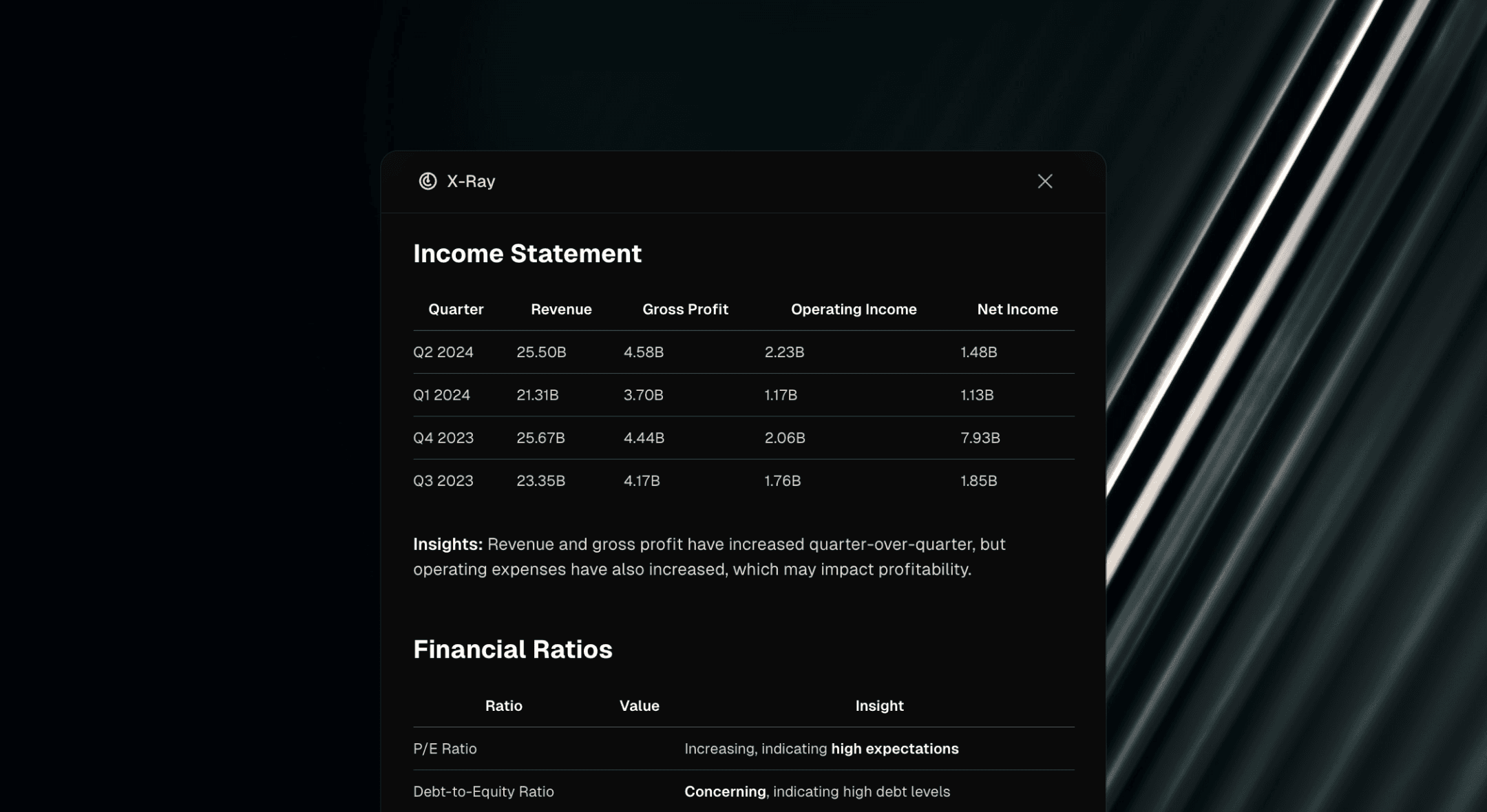1487x812 pixels.
Task: Select the Insights summary text
Action: [x=709, y=556]
